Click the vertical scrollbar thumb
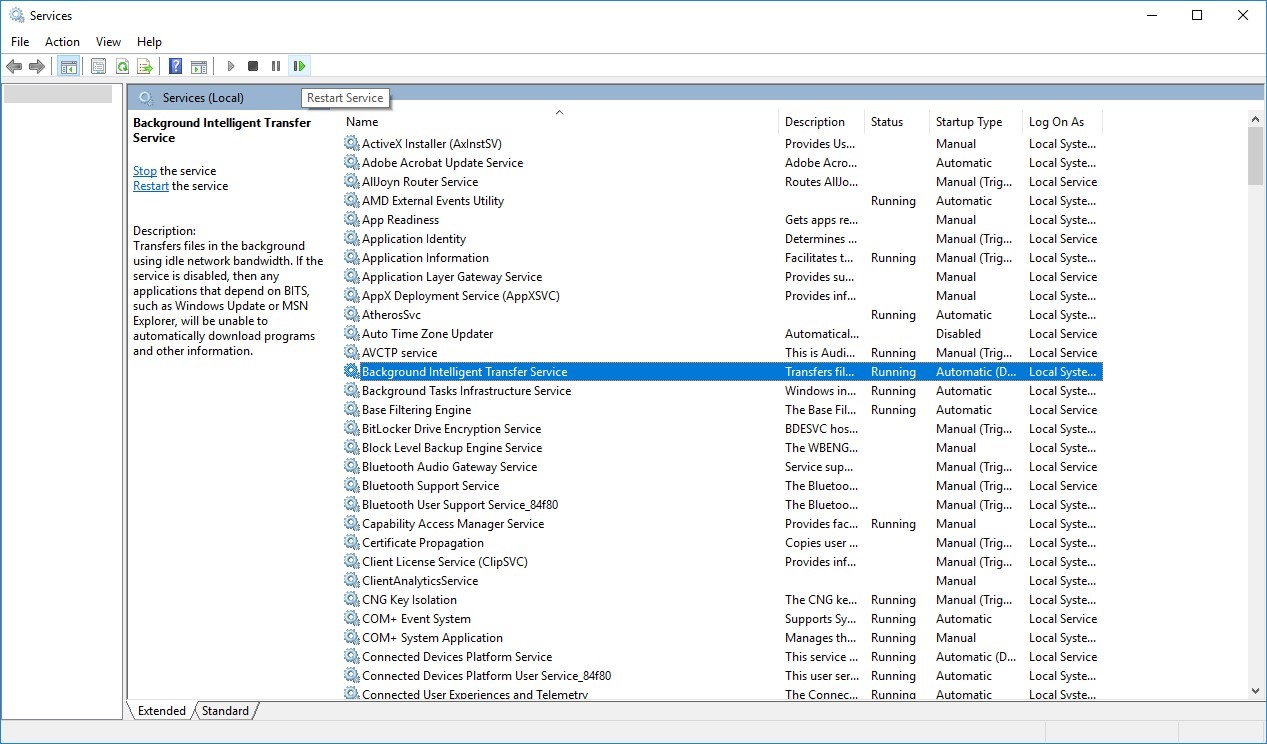 (1256, 156)
